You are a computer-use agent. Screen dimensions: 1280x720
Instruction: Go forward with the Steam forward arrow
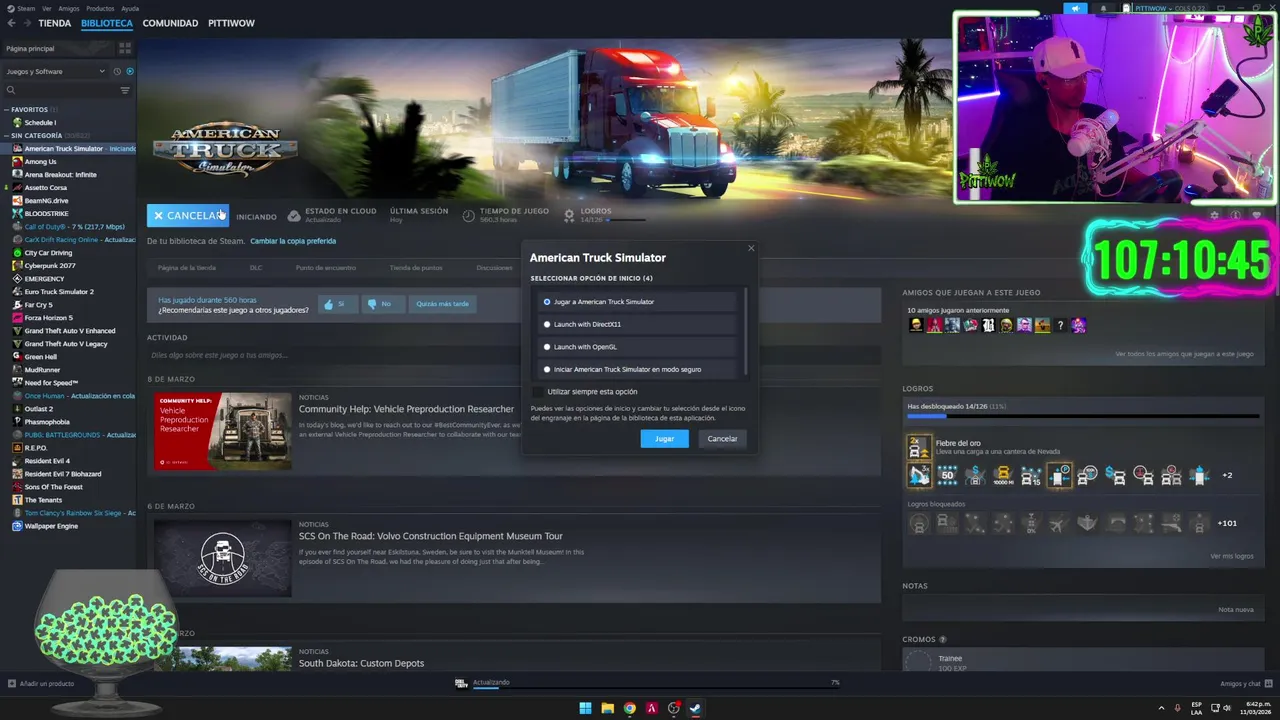click(x=27, y=23)
